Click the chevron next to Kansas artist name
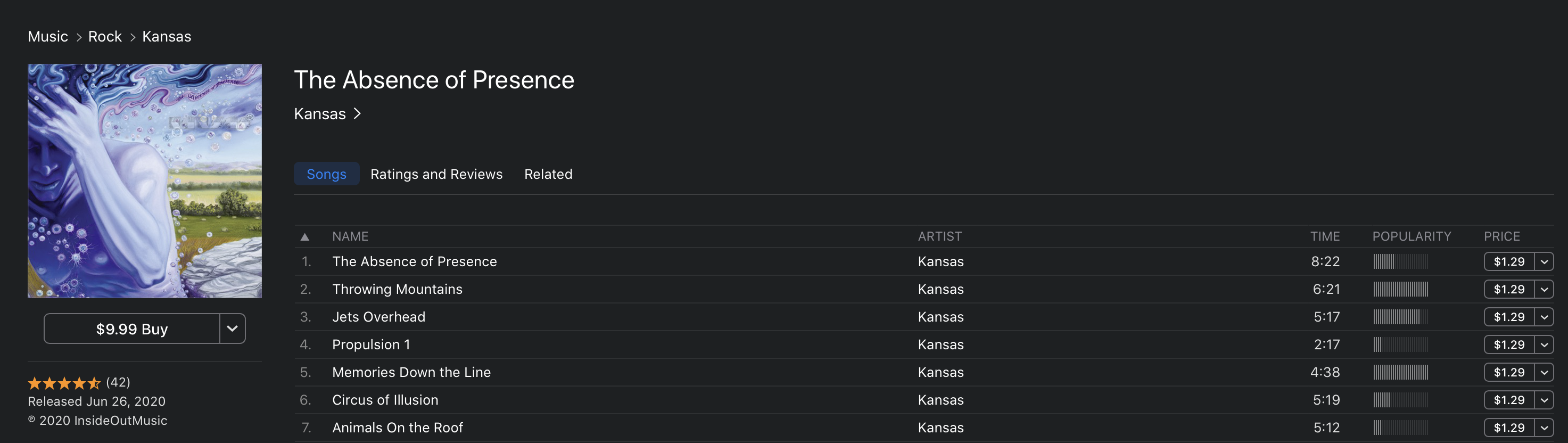This screenshot has height=443, width=1568. pos(357,114)
